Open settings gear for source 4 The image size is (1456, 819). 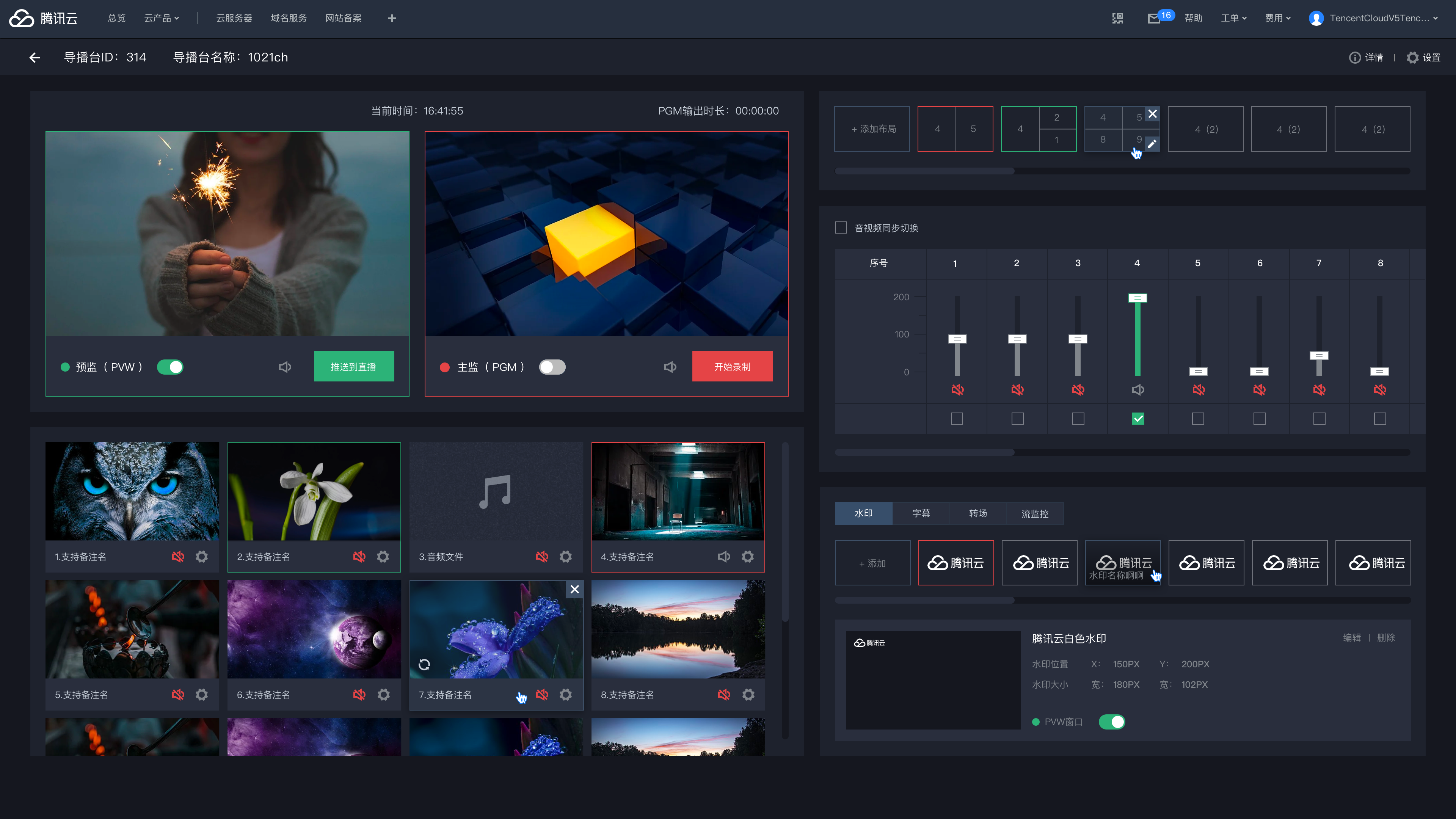pyautogui.click(x=747, y=557)
